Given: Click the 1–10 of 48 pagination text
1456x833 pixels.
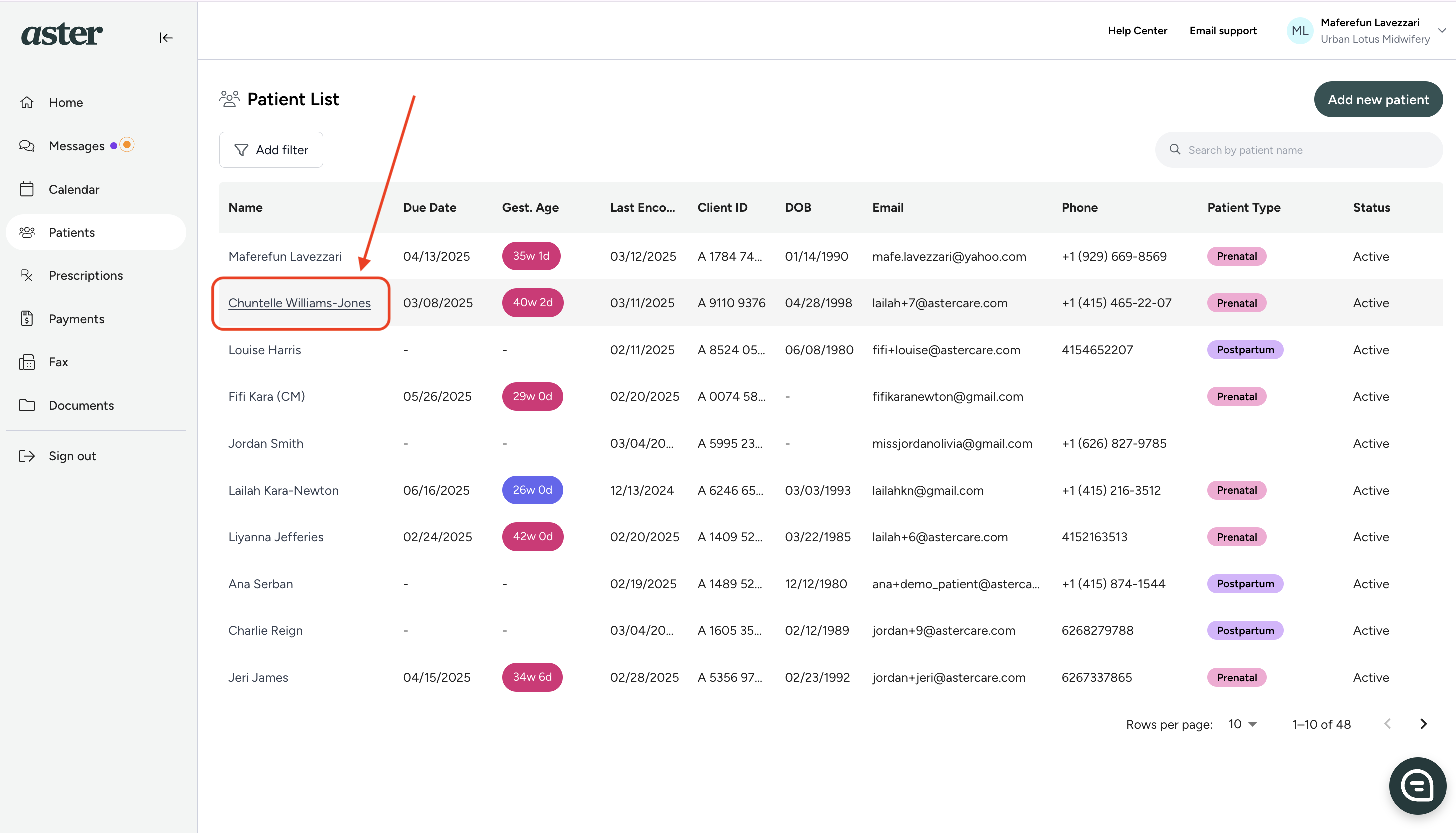Looking at the screenshot, I should click(1321, 724).
